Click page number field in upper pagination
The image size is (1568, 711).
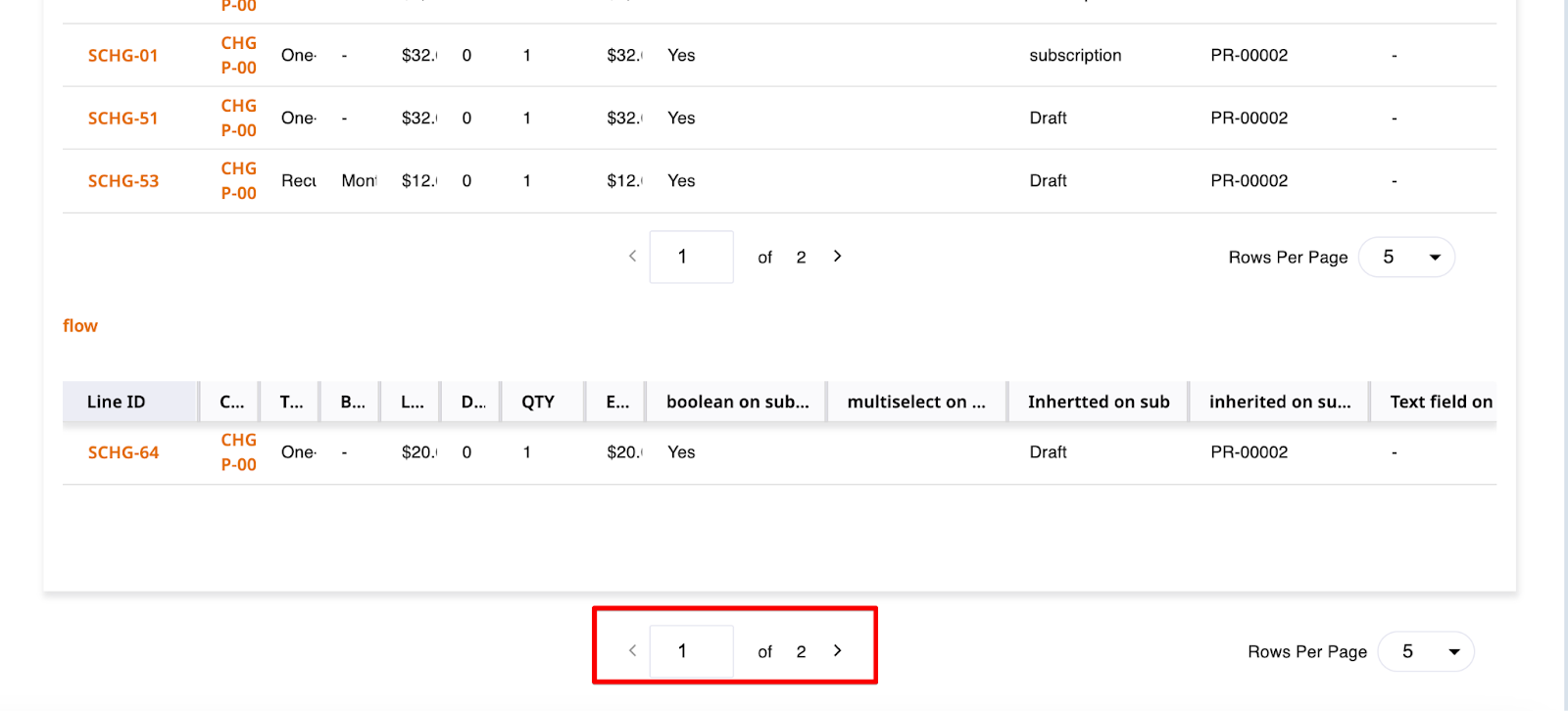(x=692, y=257)
